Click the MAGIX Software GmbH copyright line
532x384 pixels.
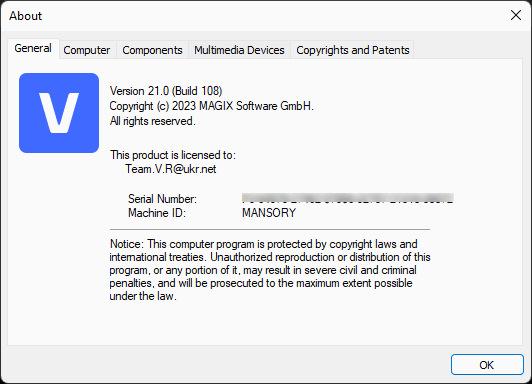(x=211, y=106)
